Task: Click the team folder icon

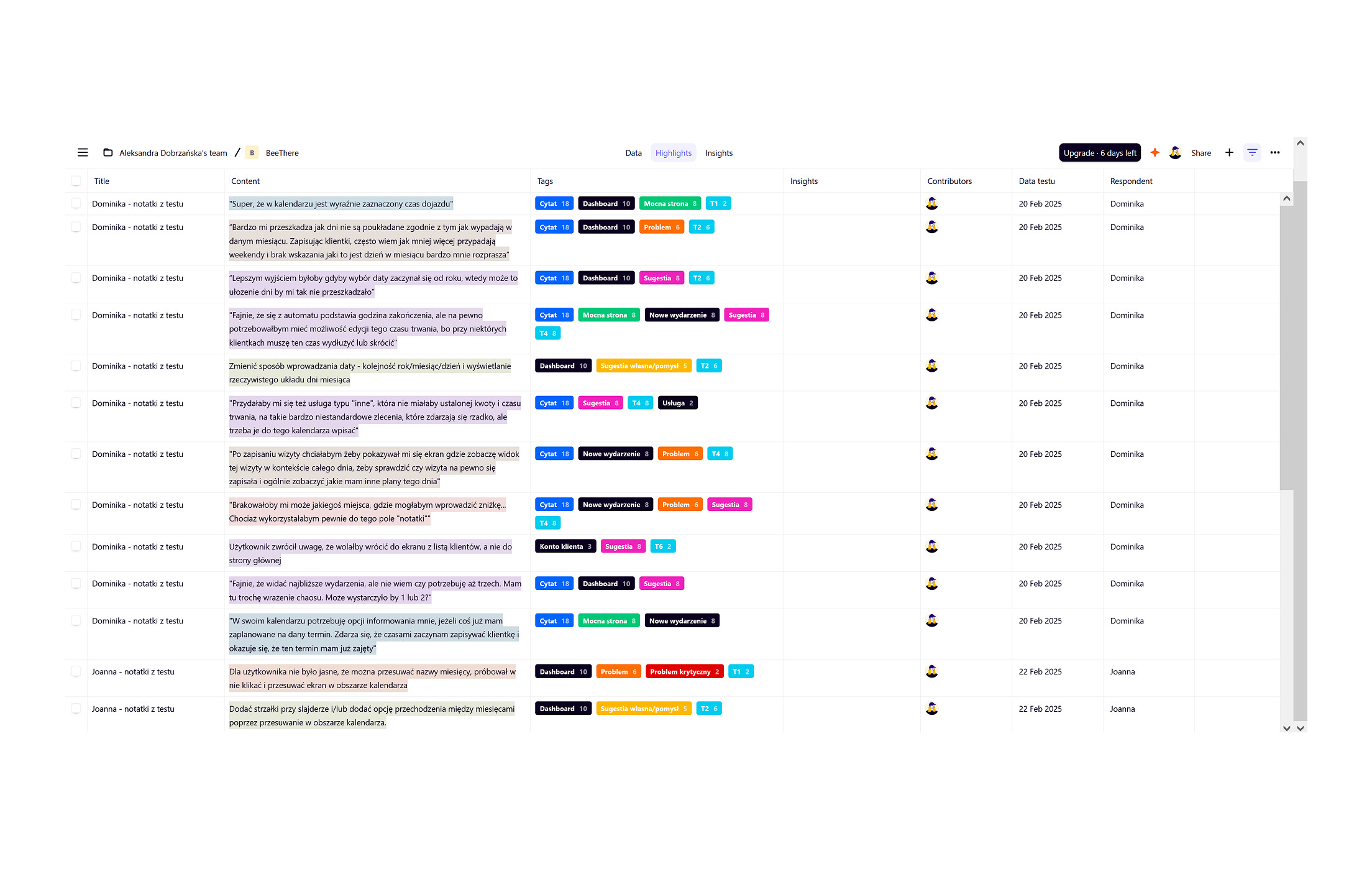Action: tap(107, 153)
